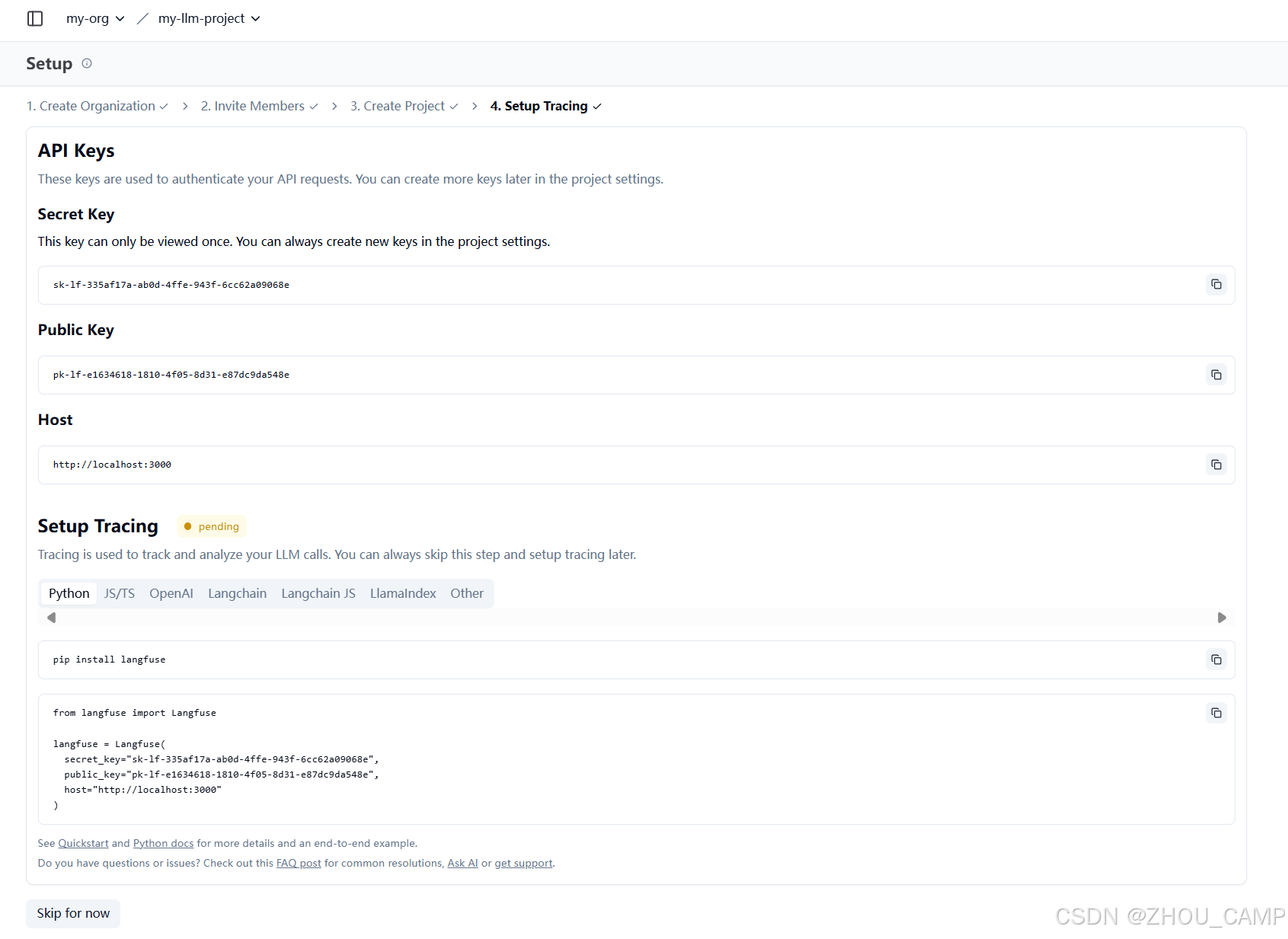Open the Quickstart link
The width and height of the screenshot is (1288, 939).
pos(83,843)
